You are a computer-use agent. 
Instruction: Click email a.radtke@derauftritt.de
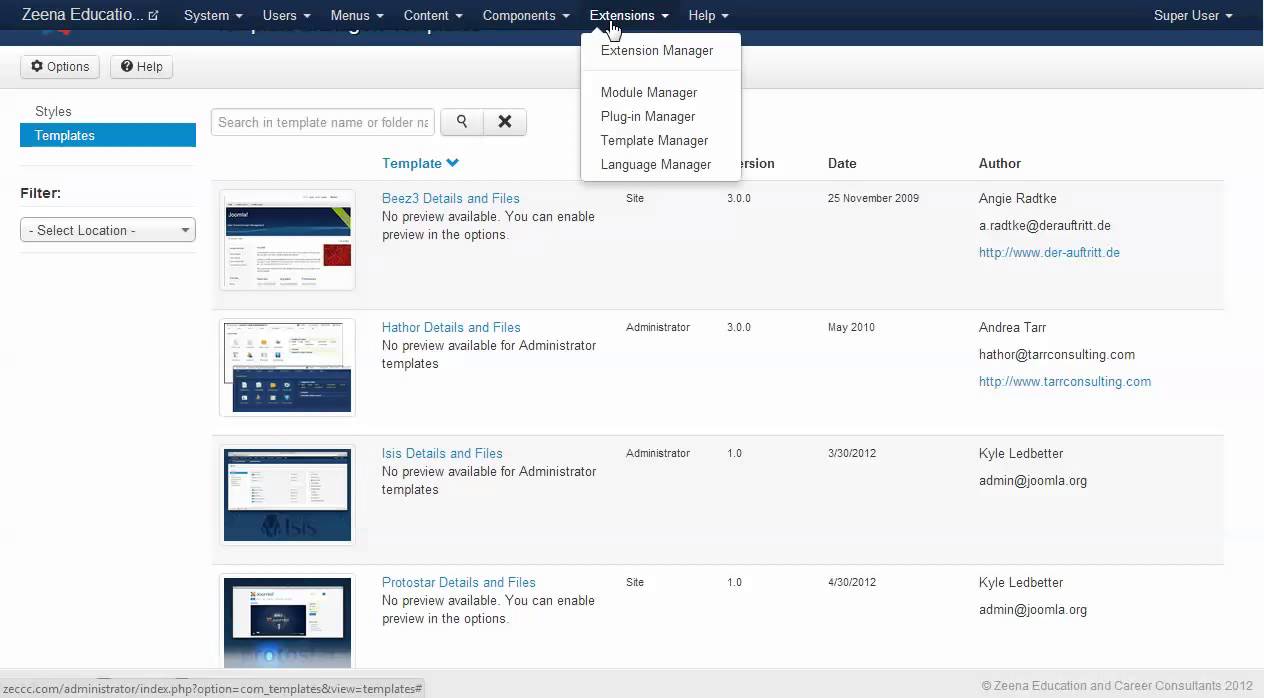tap(1045, 226)
